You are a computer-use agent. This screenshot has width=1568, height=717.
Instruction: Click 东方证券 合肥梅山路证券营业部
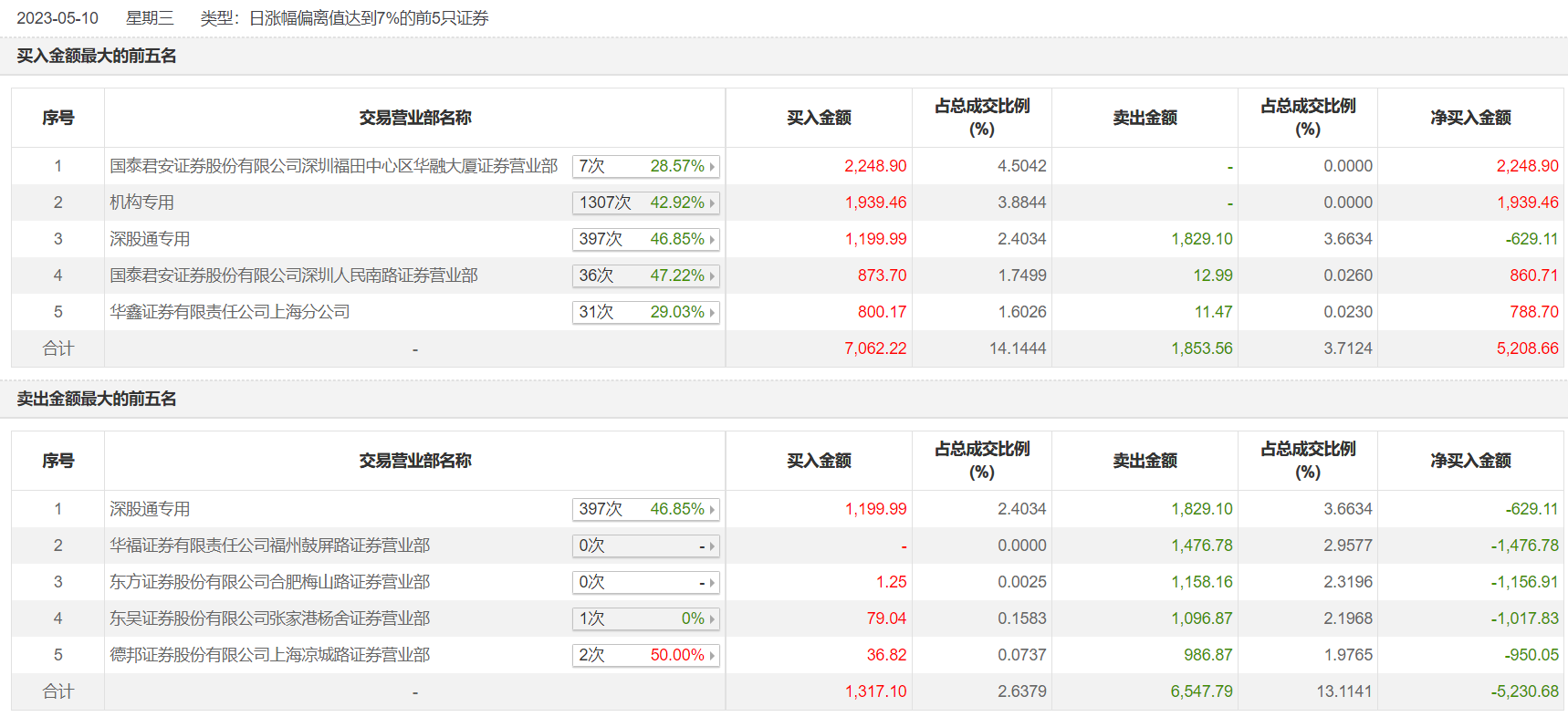click(x=269, y=582)
